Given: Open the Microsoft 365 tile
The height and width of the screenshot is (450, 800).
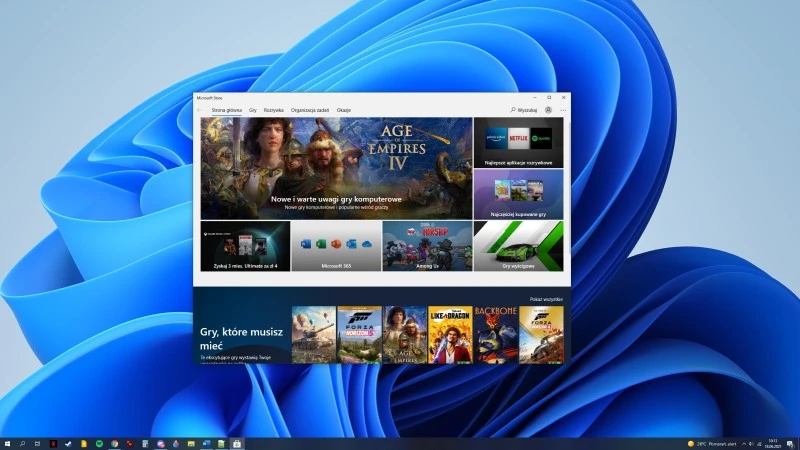Looking at the screenshot, I should [x=336, y=246].
